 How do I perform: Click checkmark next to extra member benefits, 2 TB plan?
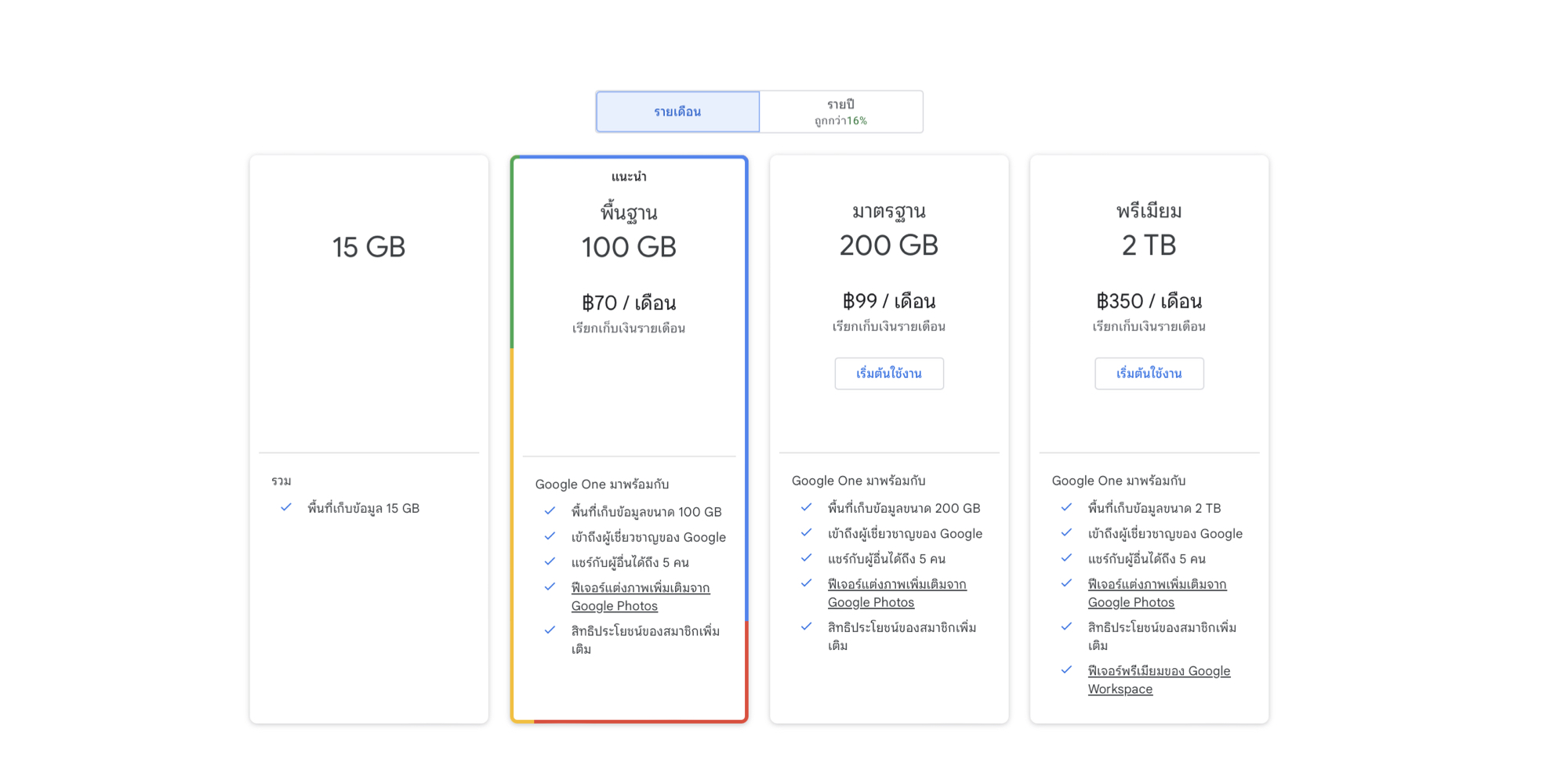pos(1066,626)
